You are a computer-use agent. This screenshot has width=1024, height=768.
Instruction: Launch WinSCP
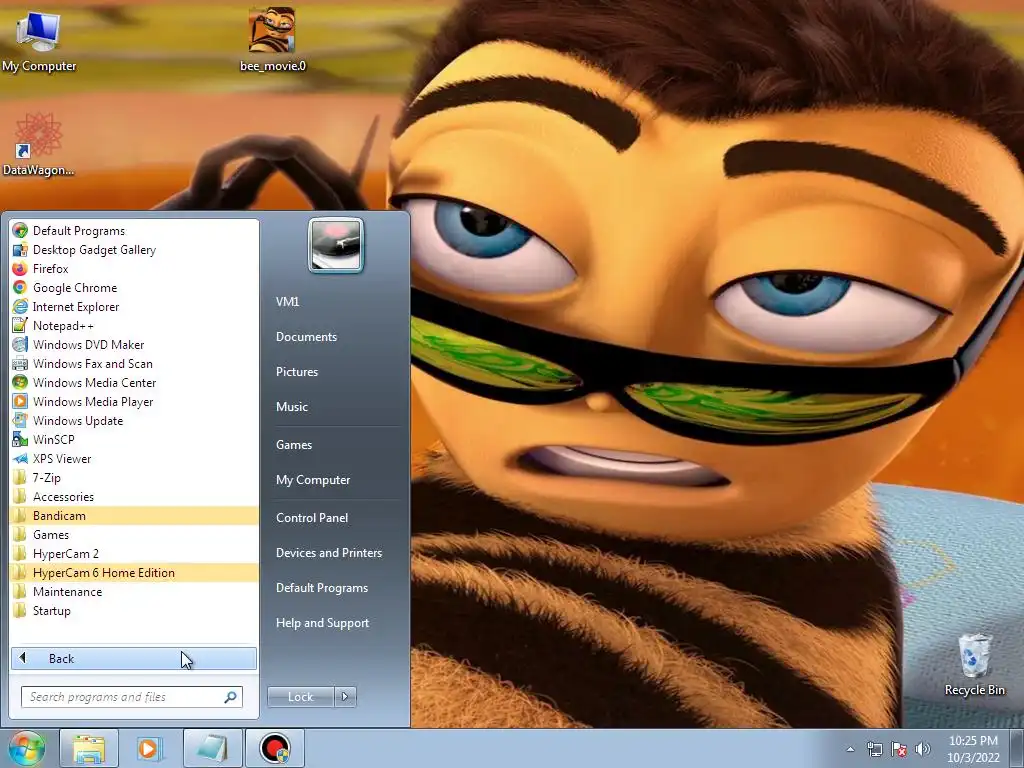tap(134, 439)
